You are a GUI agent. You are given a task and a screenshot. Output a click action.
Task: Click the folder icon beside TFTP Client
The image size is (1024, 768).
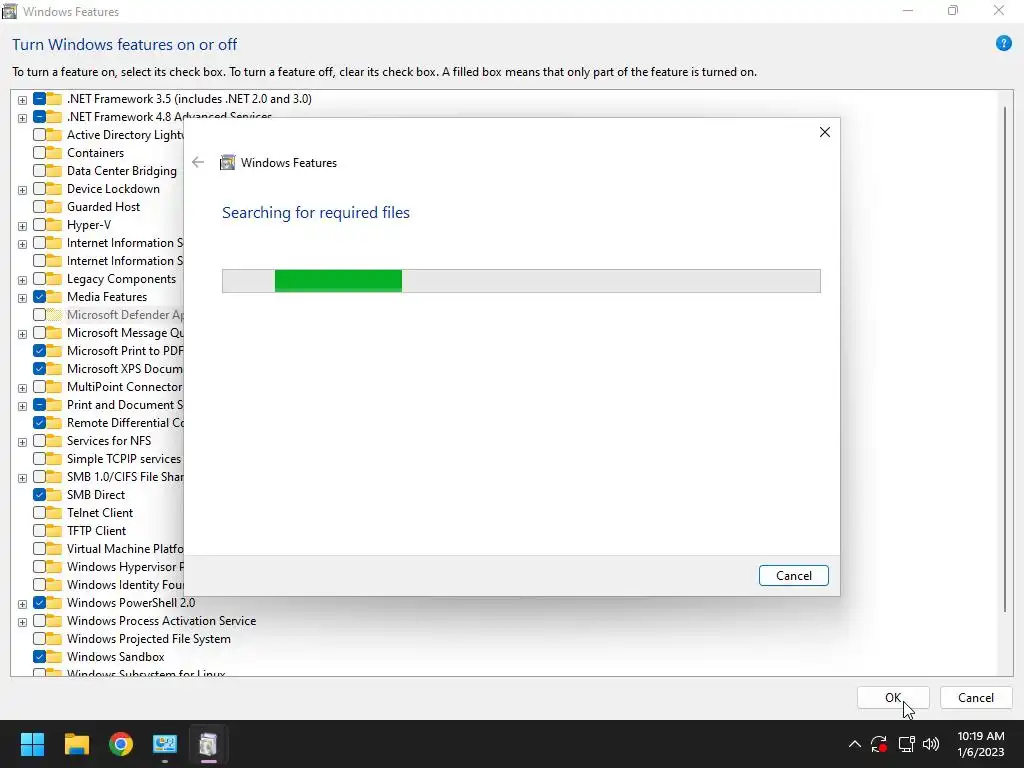(x=54, y=531)
